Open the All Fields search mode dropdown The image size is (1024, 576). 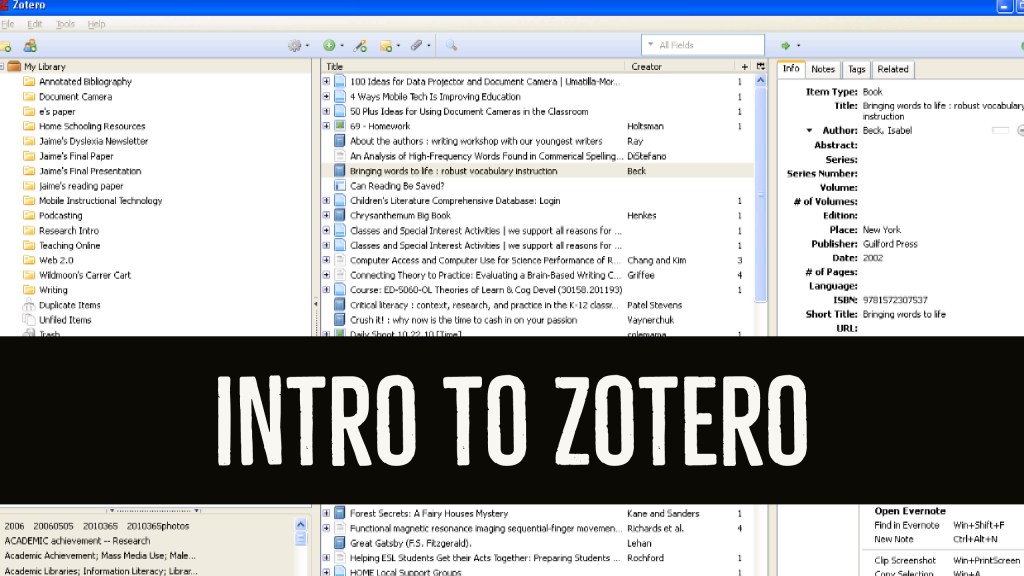(x=651, y=45)
